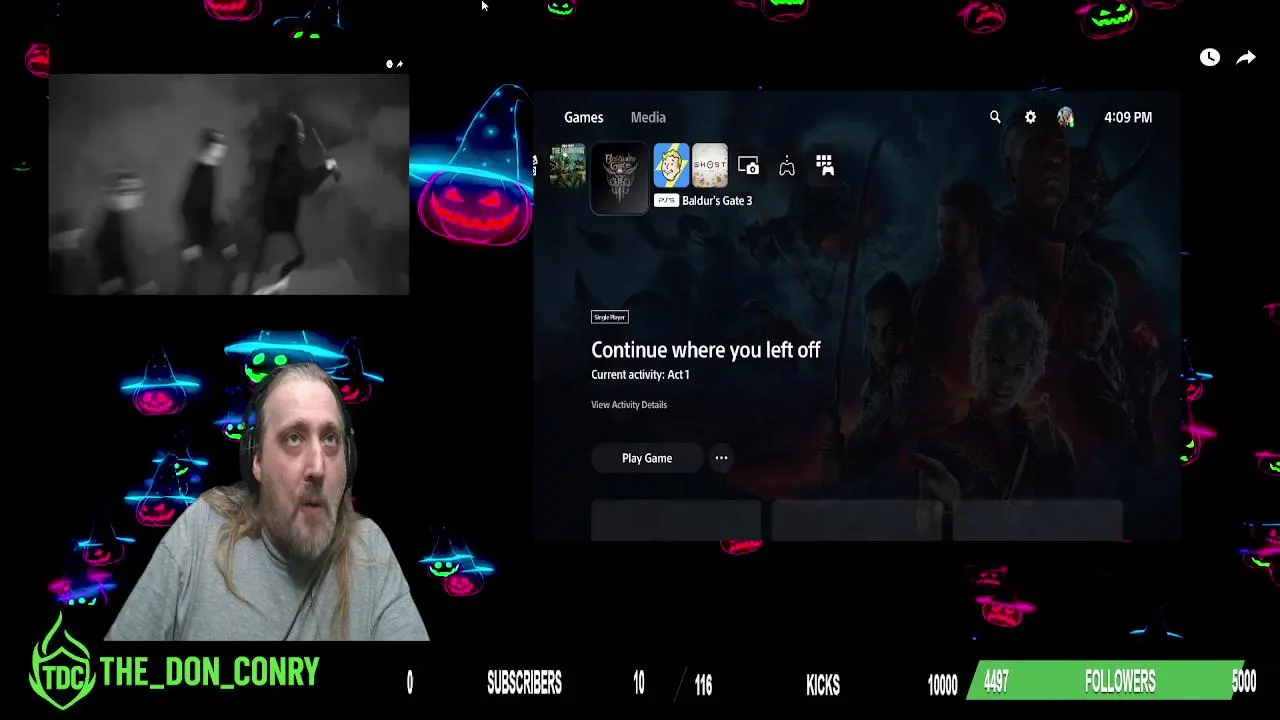The width and height of the screenshot is (1280, 720).
Task: Click the Single Player tag
Action: coord(610,317)
